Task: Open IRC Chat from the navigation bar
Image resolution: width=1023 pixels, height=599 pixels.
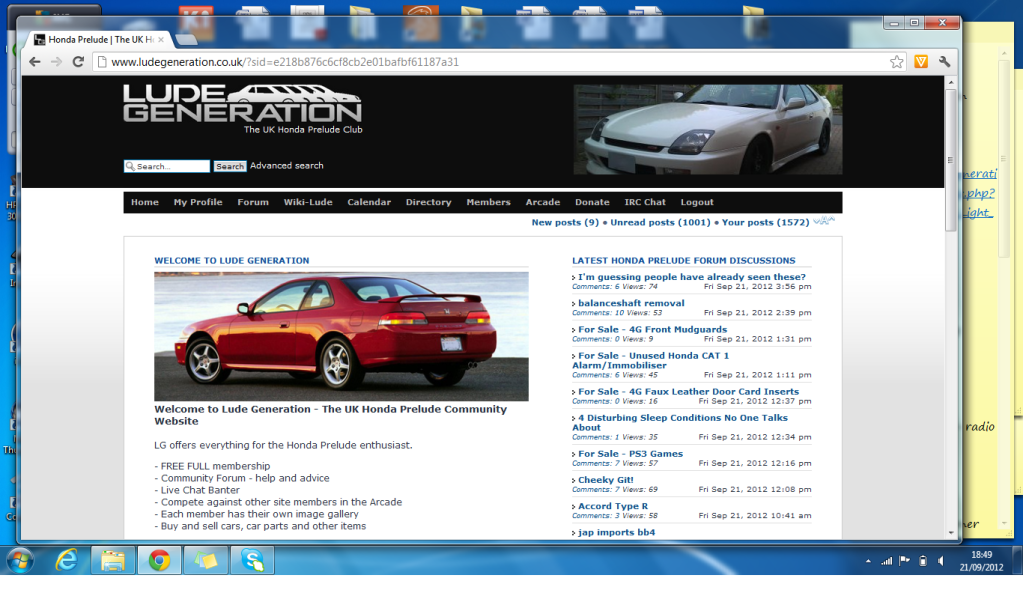Action: [x=645, y=202]
